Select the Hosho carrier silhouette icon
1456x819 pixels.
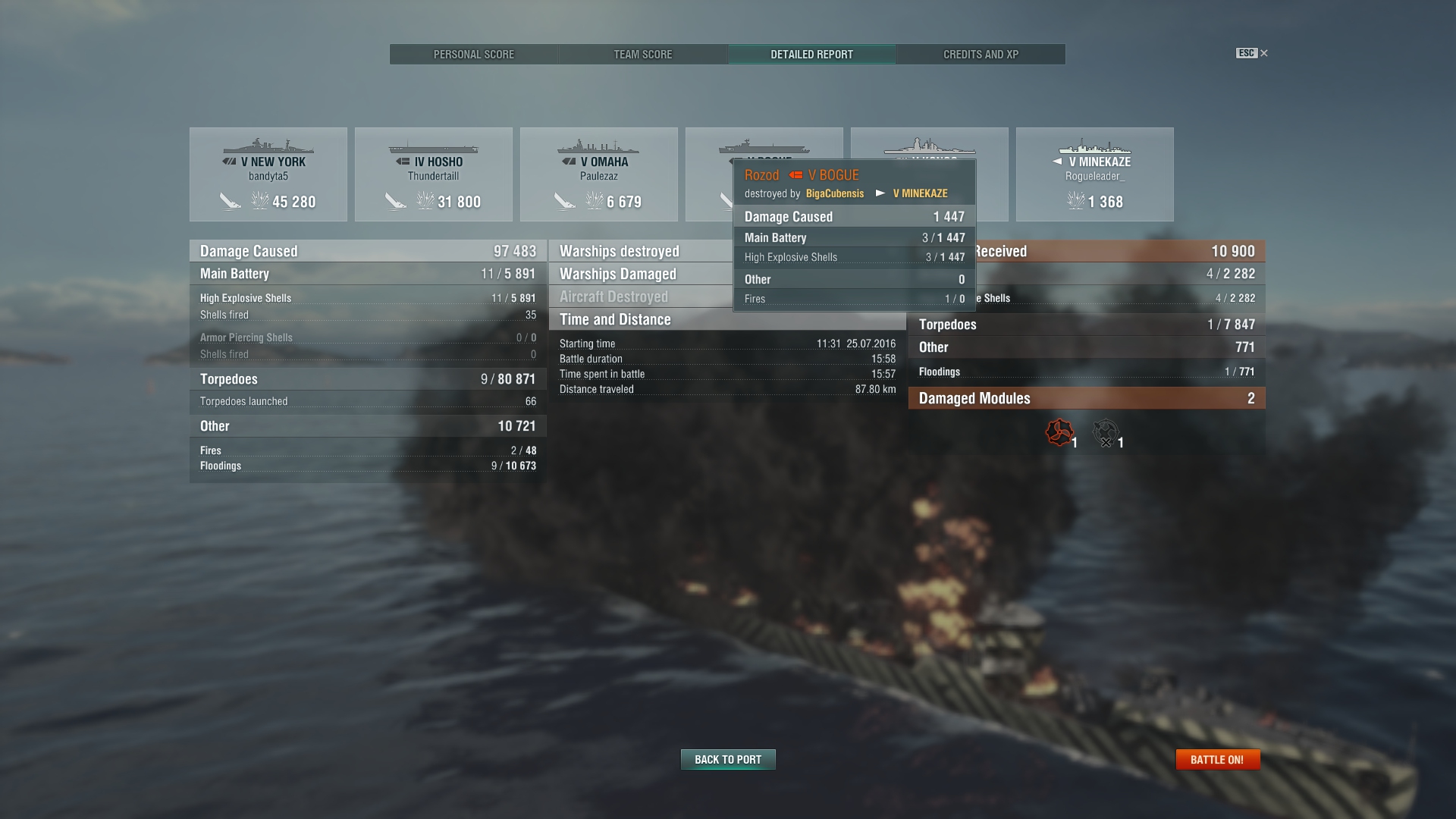(x=434, y=147)
